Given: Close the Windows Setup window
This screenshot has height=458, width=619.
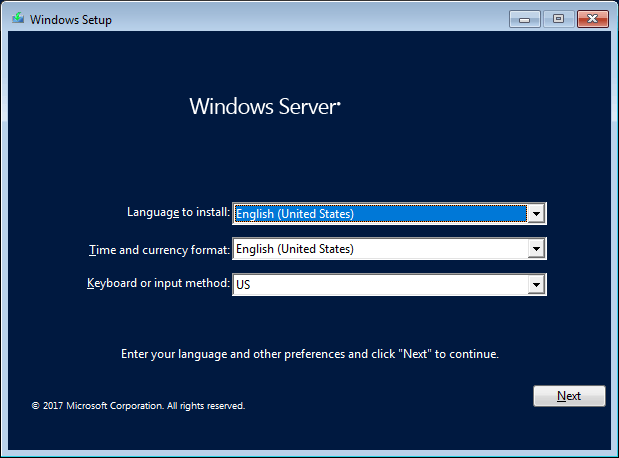Looking at the screenshot, I should point(593,19).
